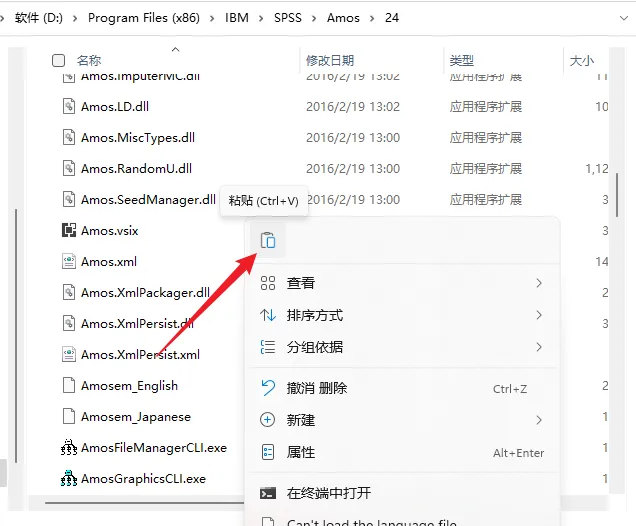Select the AmosGraphicsCLI.exe file name
636x526 pixels.
pos(143,479)
